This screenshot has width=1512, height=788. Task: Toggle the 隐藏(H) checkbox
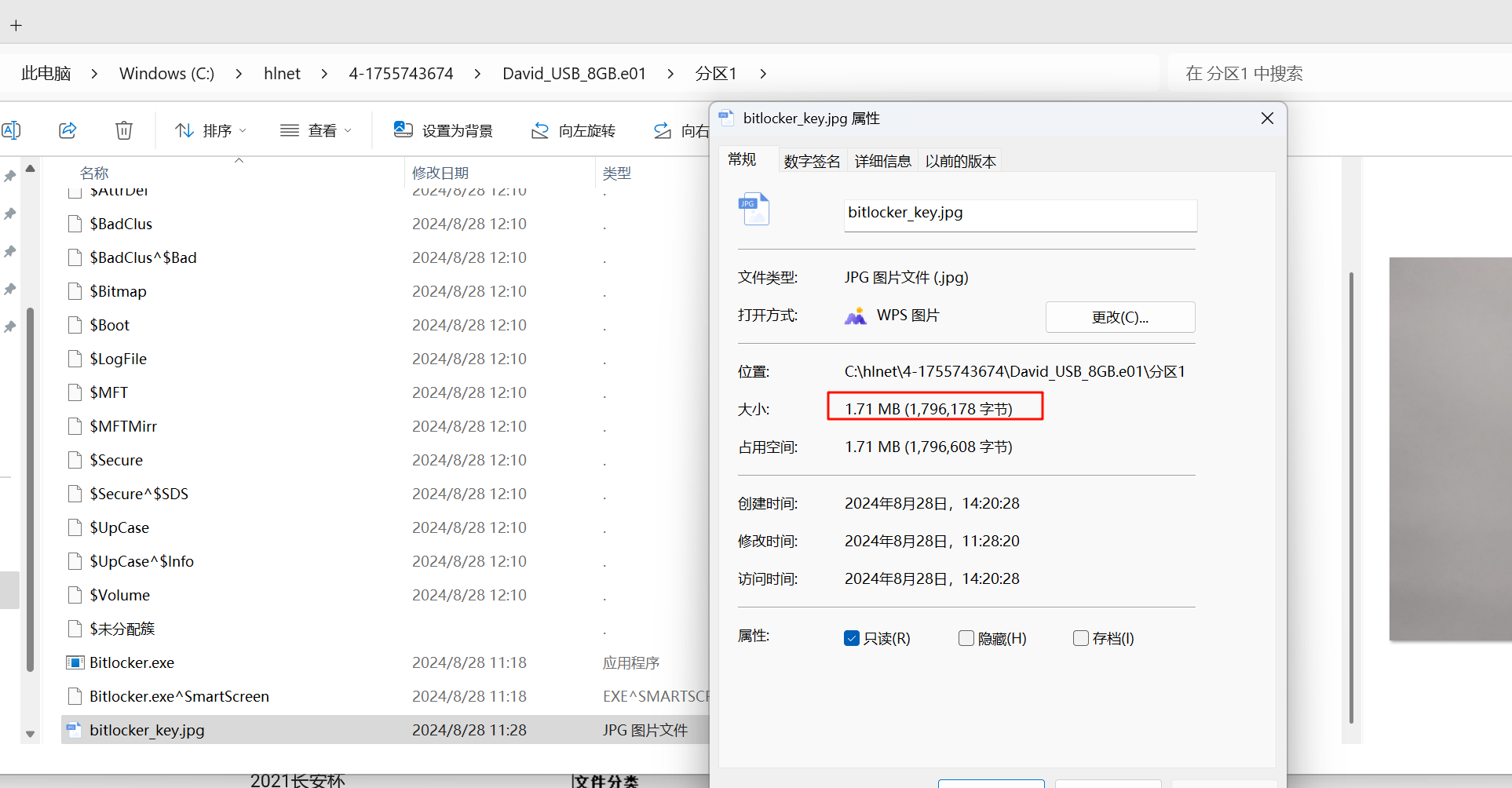pos(966,638)
